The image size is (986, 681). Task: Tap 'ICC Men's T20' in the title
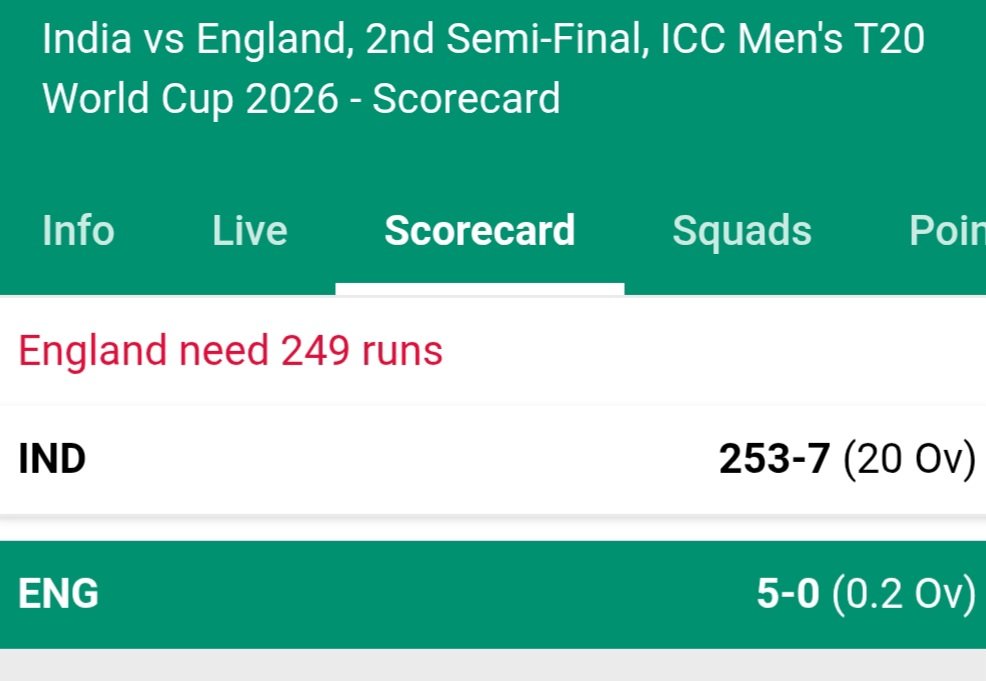tap(792, 41)
